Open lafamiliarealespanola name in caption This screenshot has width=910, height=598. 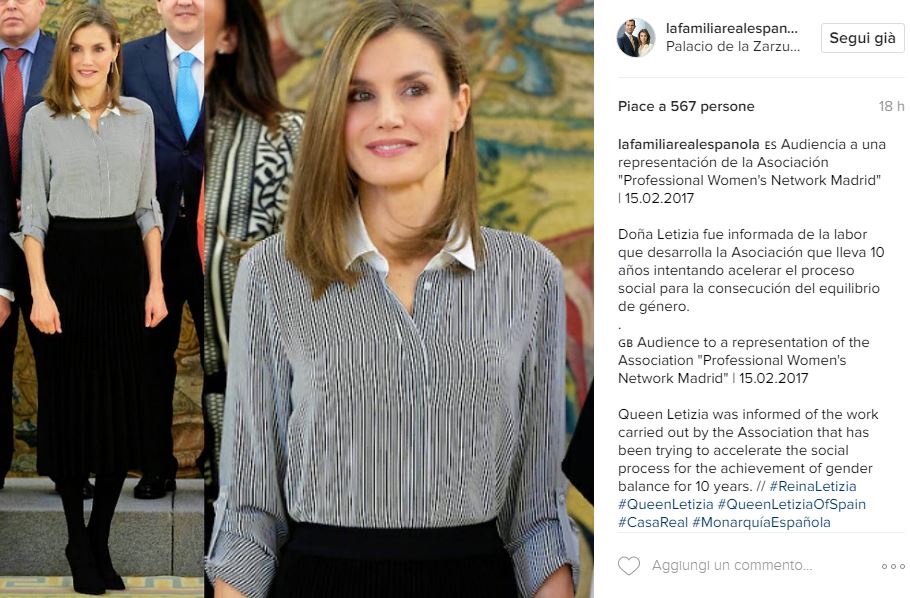[x=688, y=144]
